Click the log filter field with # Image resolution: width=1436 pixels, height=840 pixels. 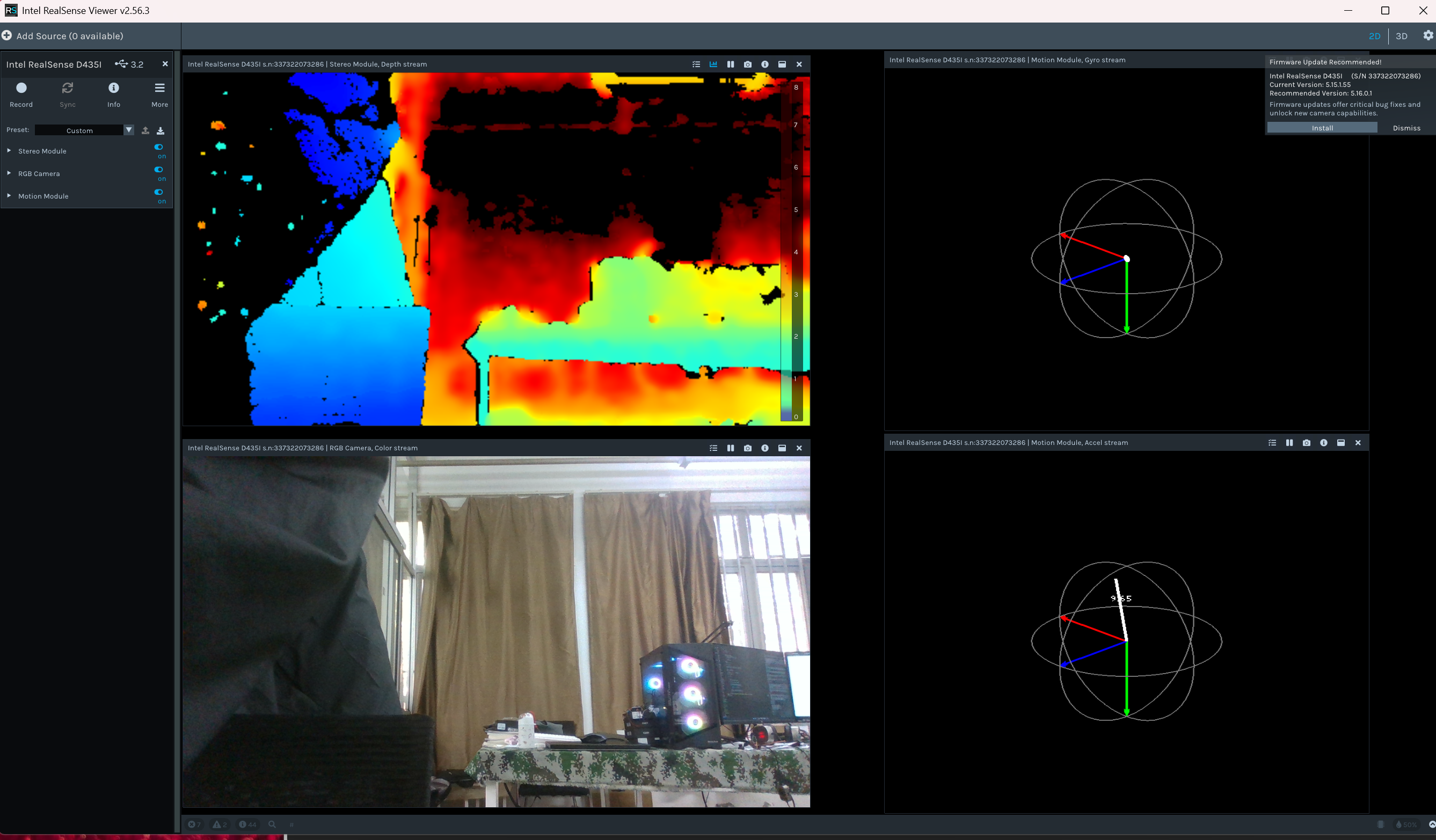291,824
